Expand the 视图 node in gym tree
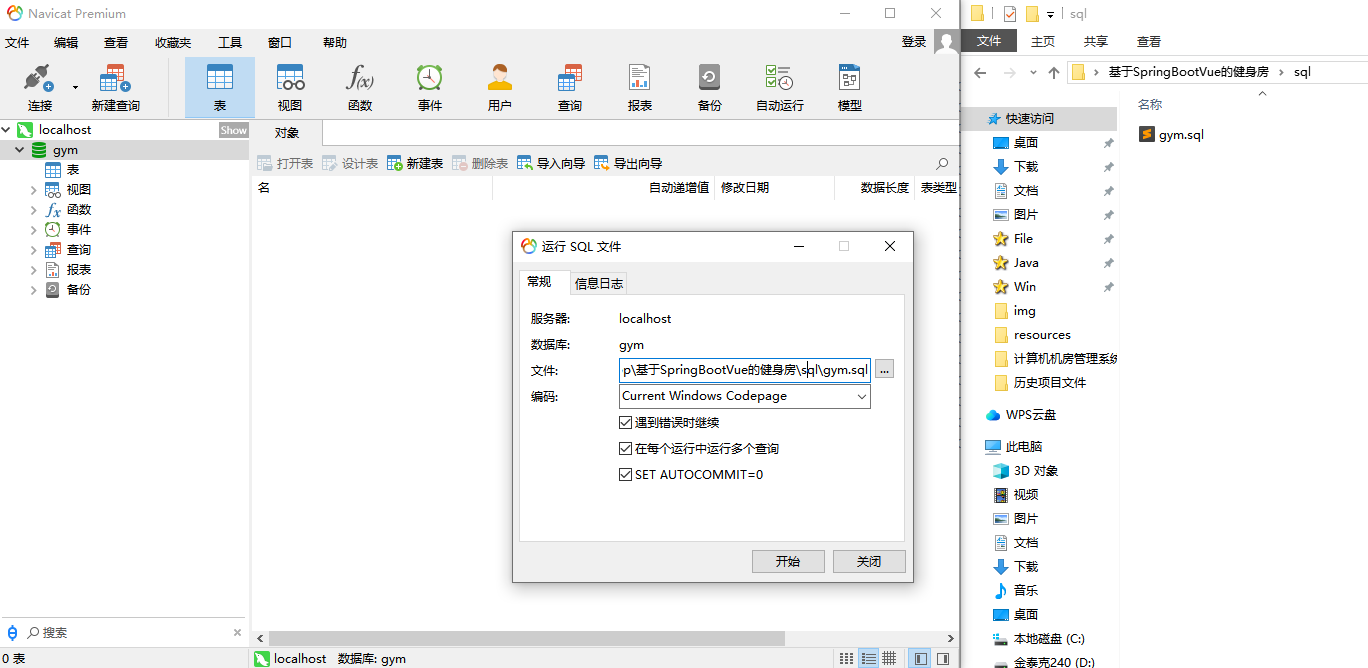The width and height of the screenshot is (1368, 668). [x=33, y=190]
